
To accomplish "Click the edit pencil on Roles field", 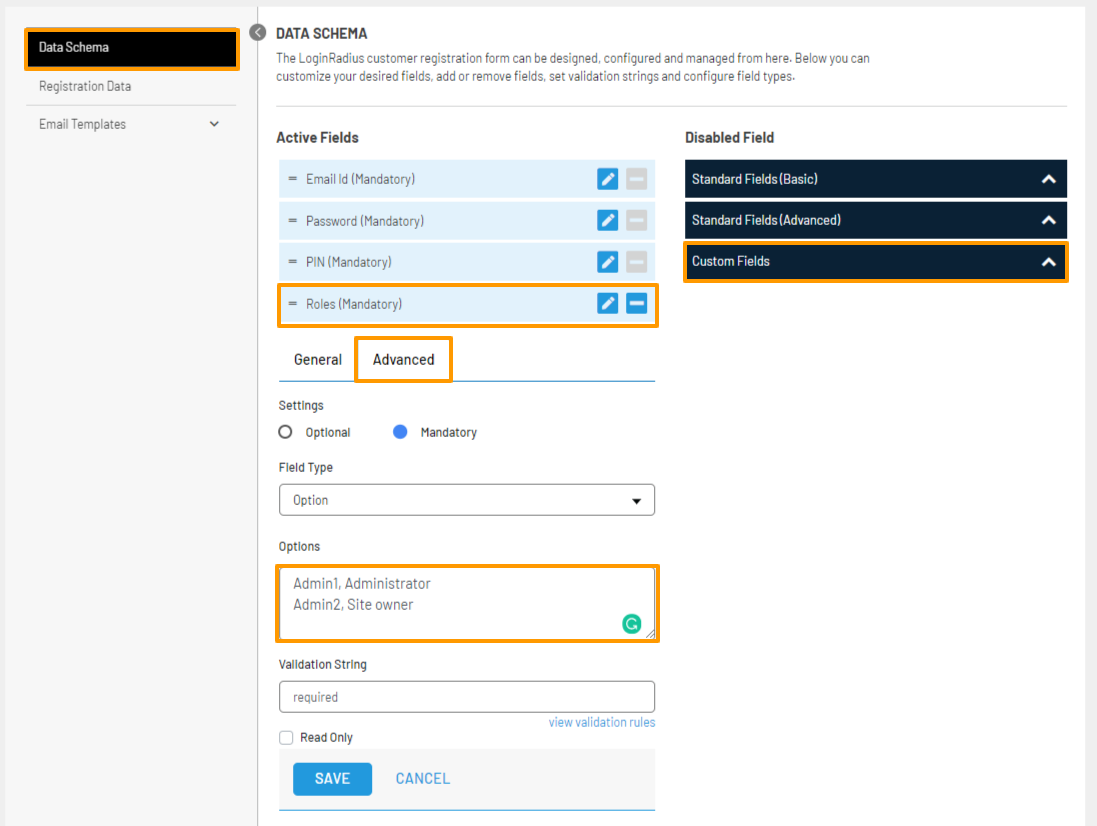I will click(x=607, y=303).
